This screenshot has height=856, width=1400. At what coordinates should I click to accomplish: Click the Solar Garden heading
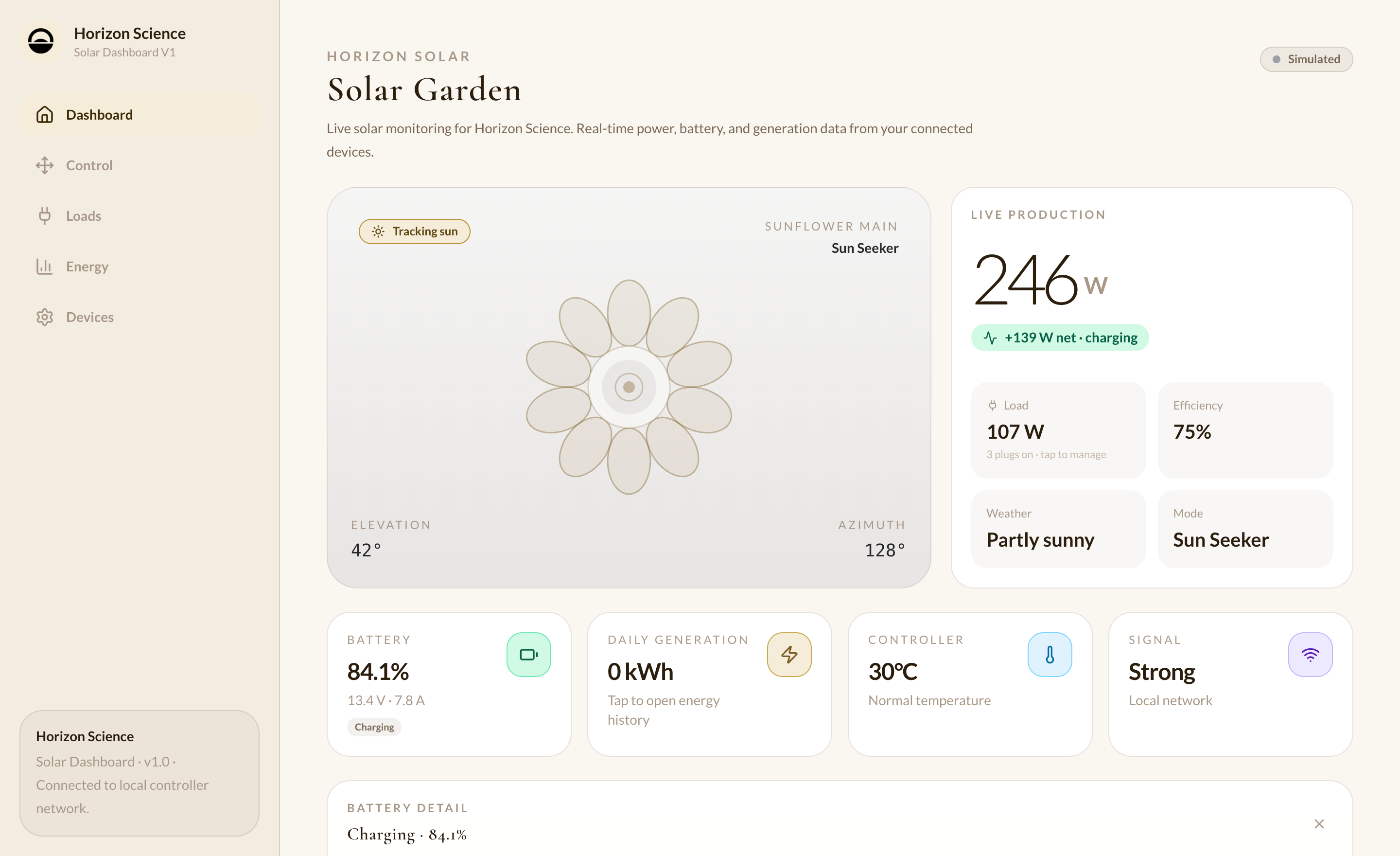(424, 90)
